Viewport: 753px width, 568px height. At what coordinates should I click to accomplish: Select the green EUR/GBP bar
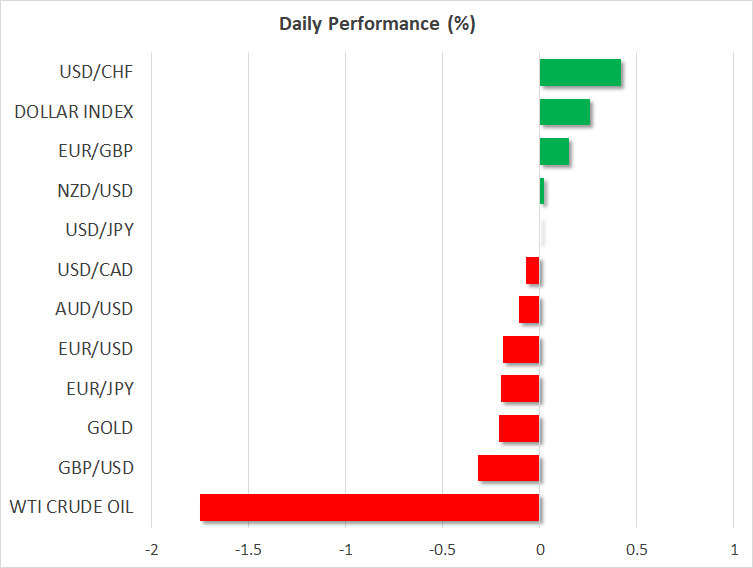pyautogui.click(x=554, y=152)
